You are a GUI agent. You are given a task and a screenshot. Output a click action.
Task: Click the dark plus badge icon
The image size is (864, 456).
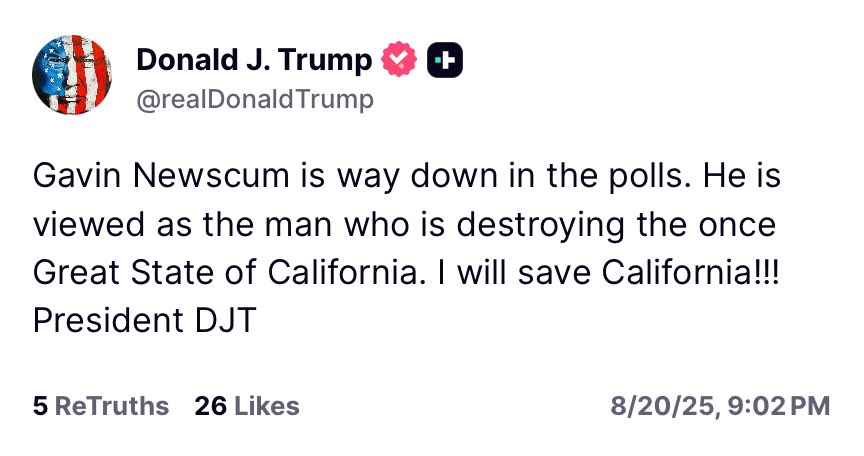tap(444, 62)
